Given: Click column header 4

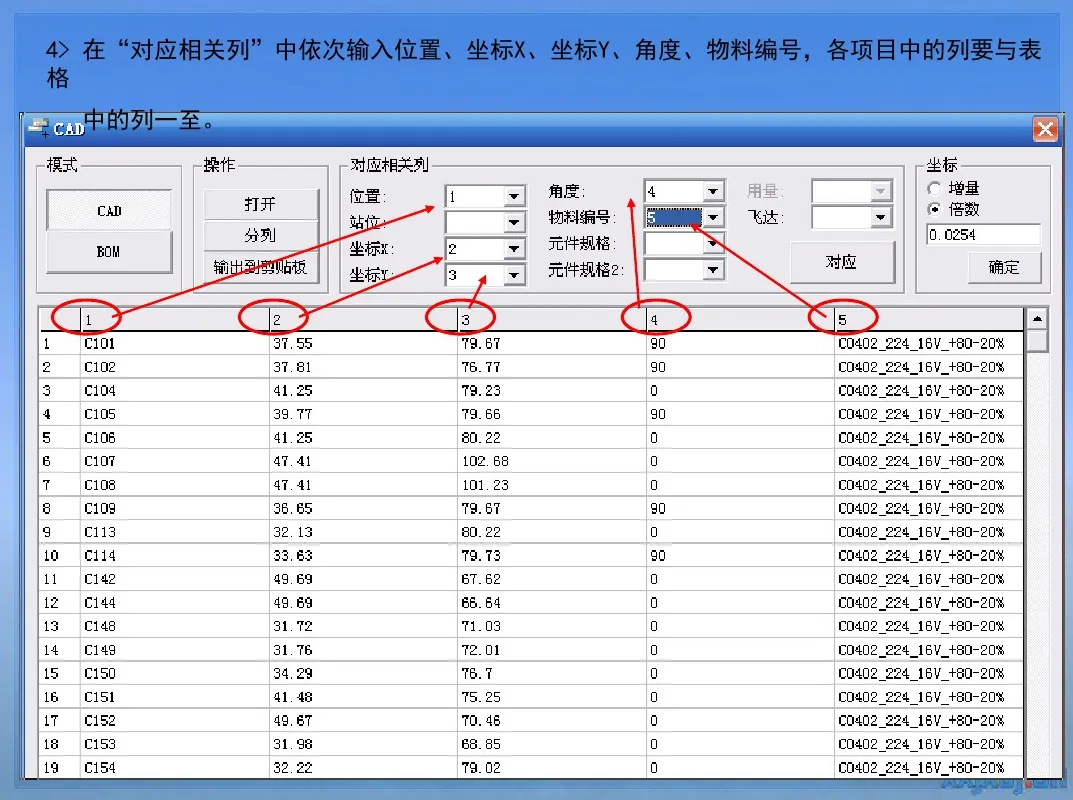Looking at the screenshot, I should pyautogui.click(x=740, y=320).
